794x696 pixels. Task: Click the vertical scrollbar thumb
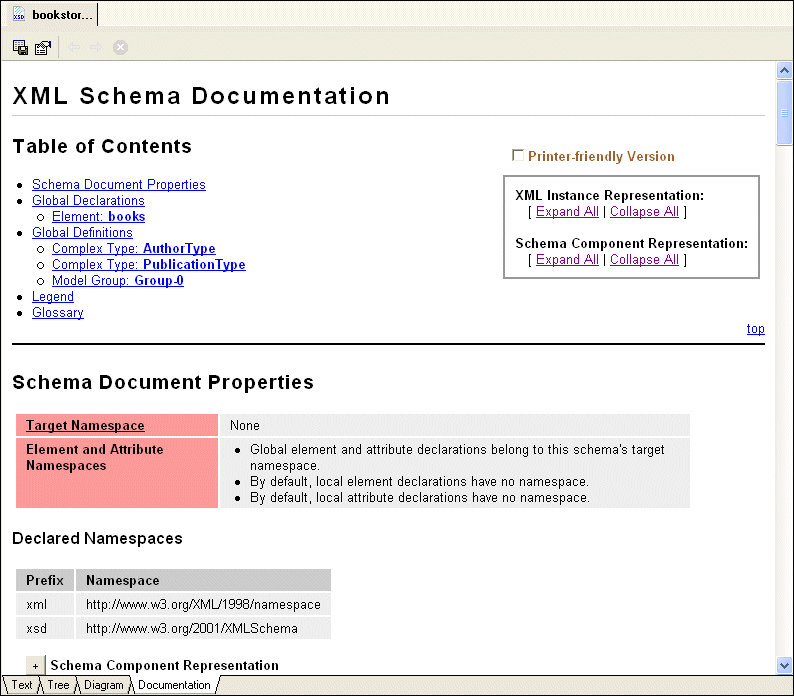pyautogui.click(x=784, y=112)
